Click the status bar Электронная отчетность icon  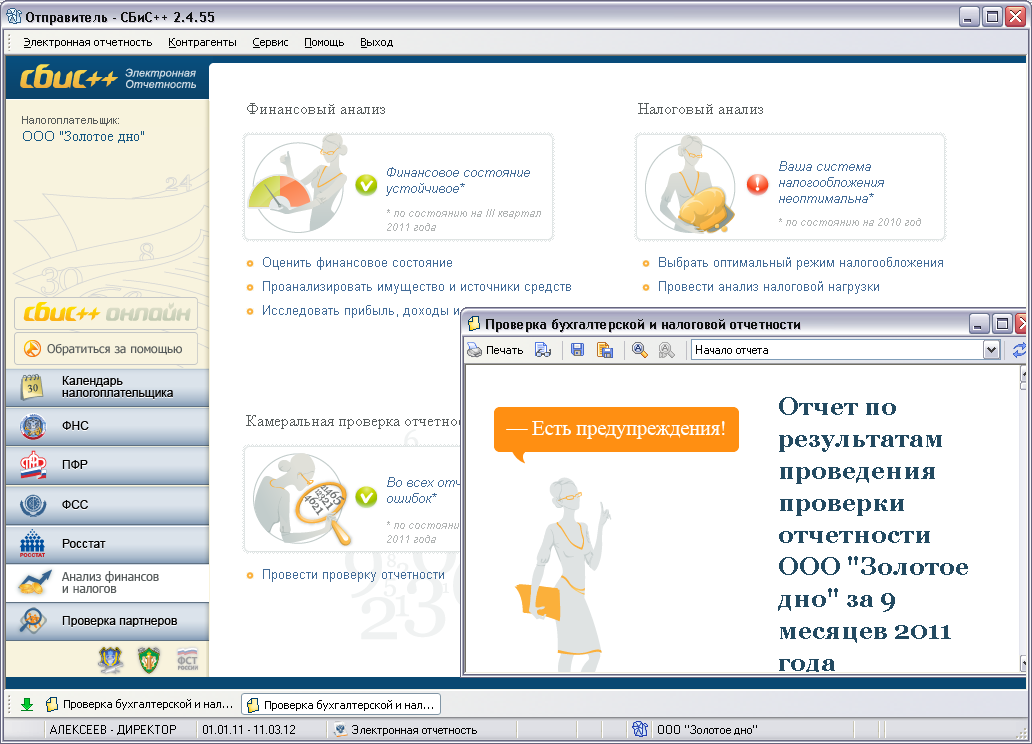[340, 730]
